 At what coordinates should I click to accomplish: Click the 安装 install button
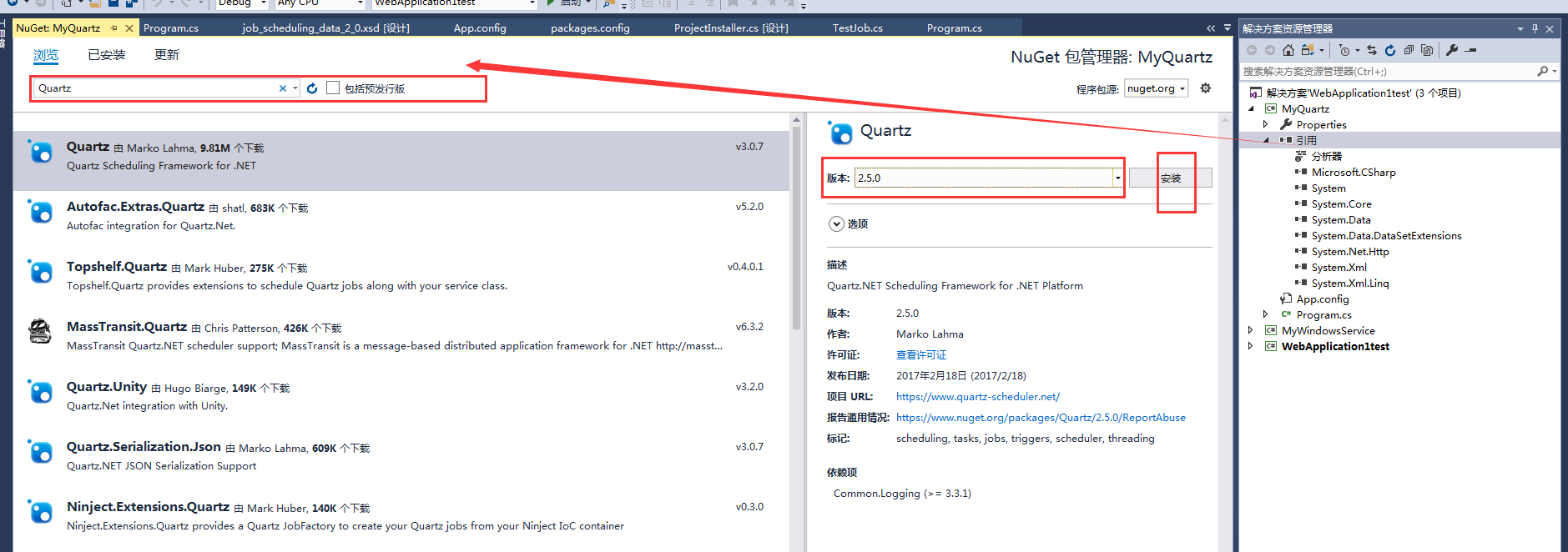[x=1171, y=178]
